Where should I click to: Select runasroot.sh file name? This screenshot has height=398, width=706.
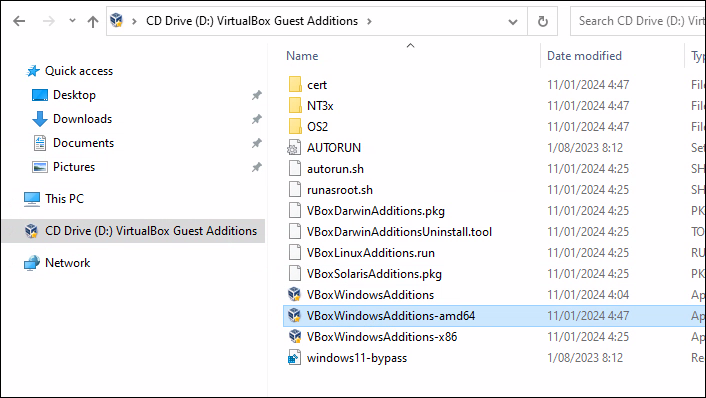click(x=340, y=190)
